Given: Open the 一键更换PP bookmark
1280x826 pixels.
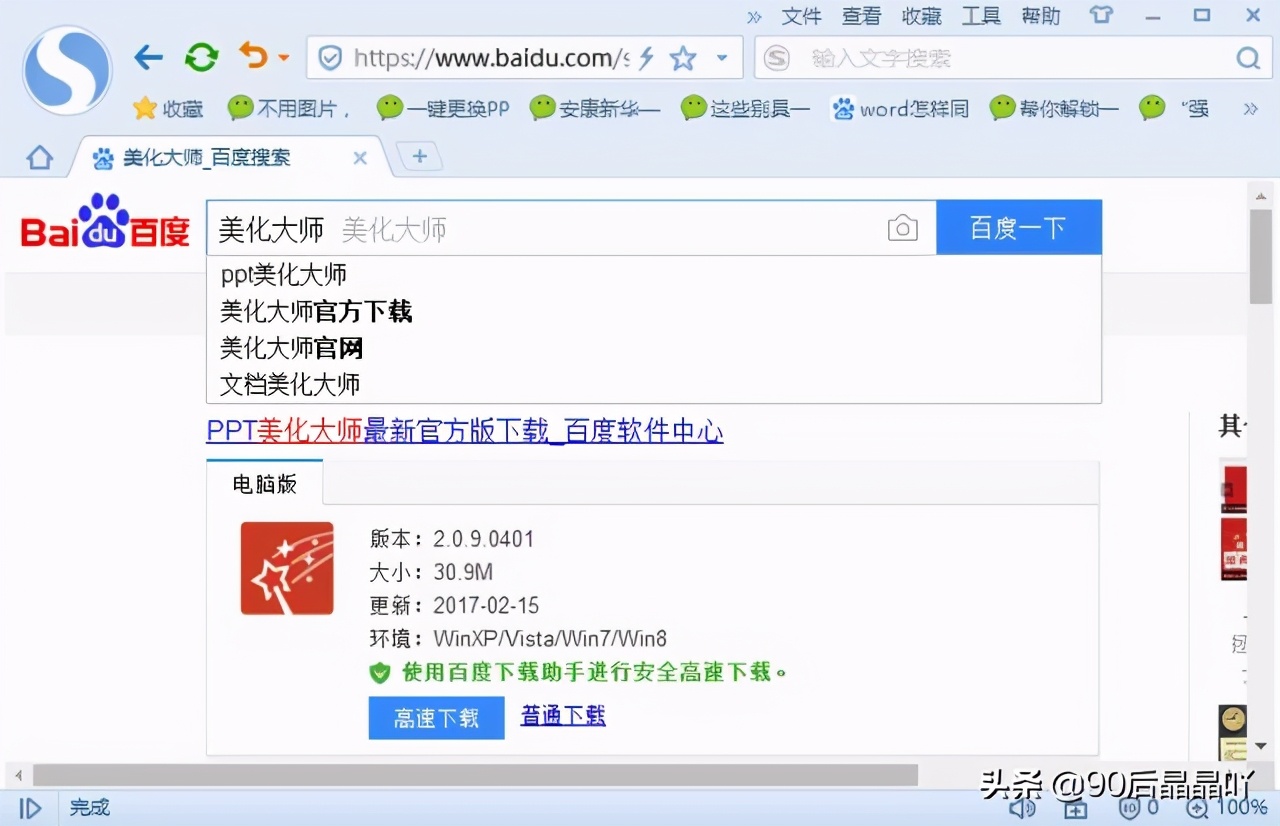Looking at the screenshot, I should tap(443, 108).
